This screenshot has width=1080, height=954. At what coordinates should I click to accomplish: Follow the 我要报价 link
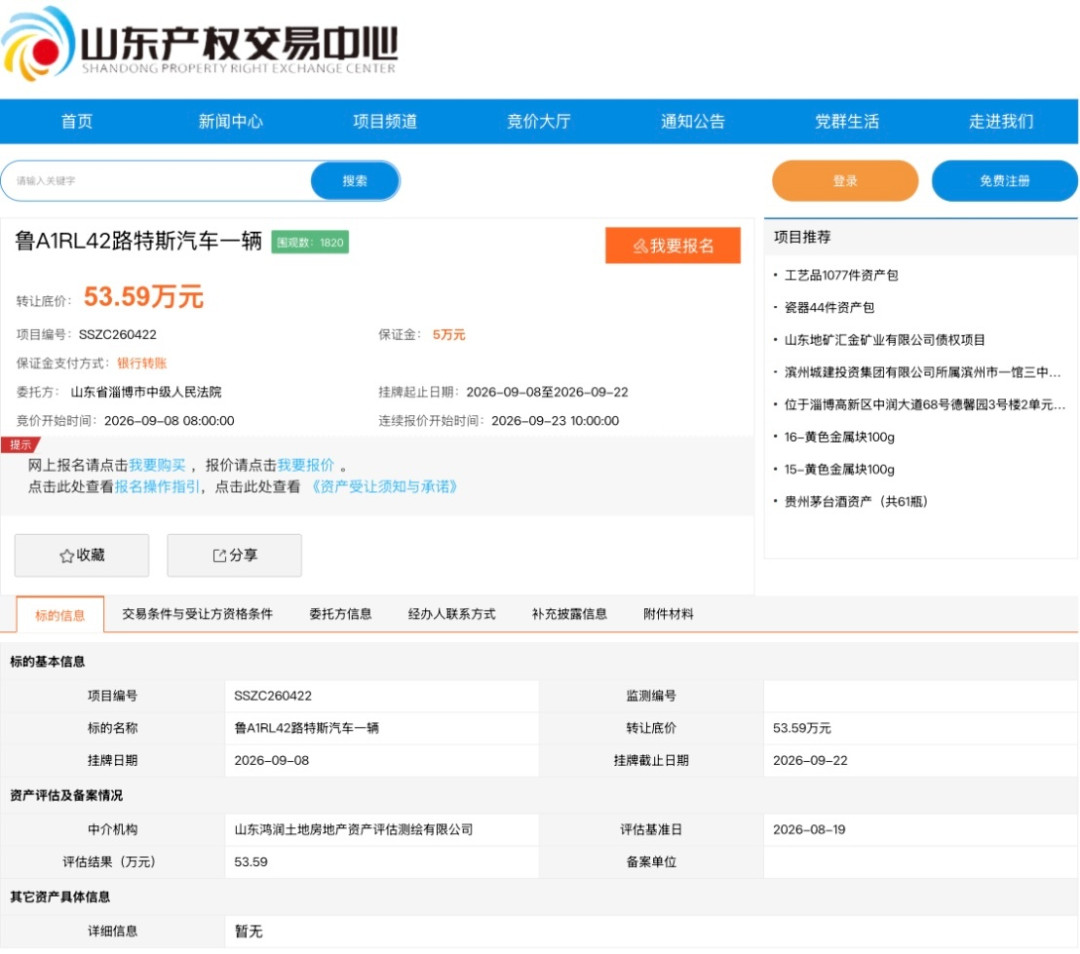point(305,465)
